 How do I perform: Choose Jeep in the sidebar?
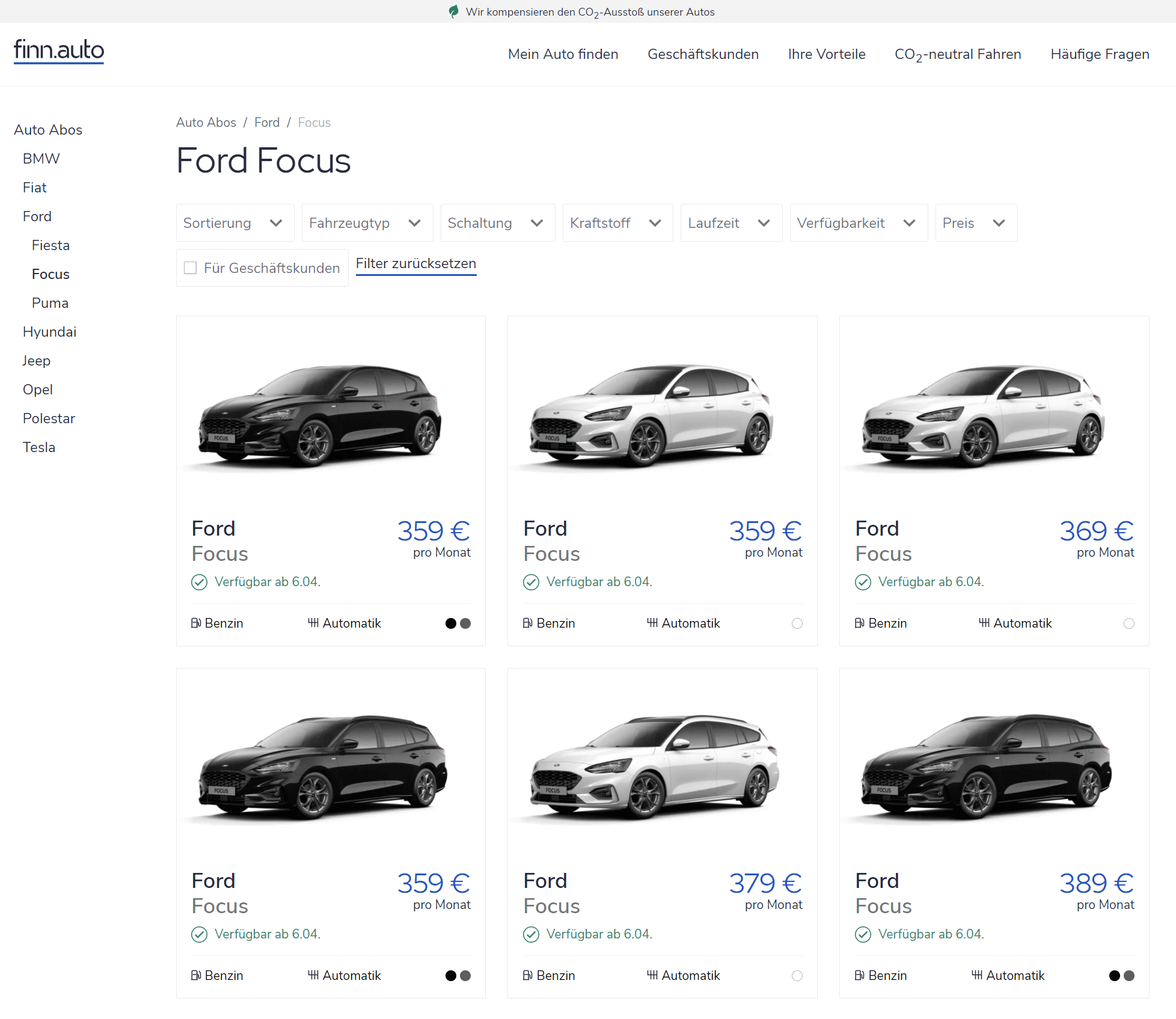pos(36,361)
